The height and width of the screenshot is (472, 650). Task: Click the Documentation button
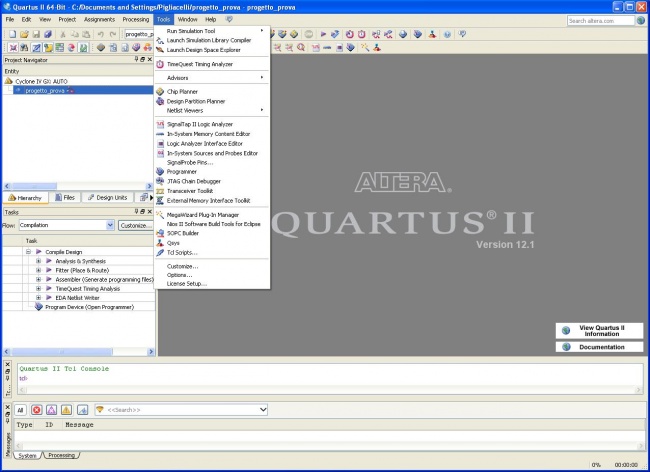[x=599, y=347]
